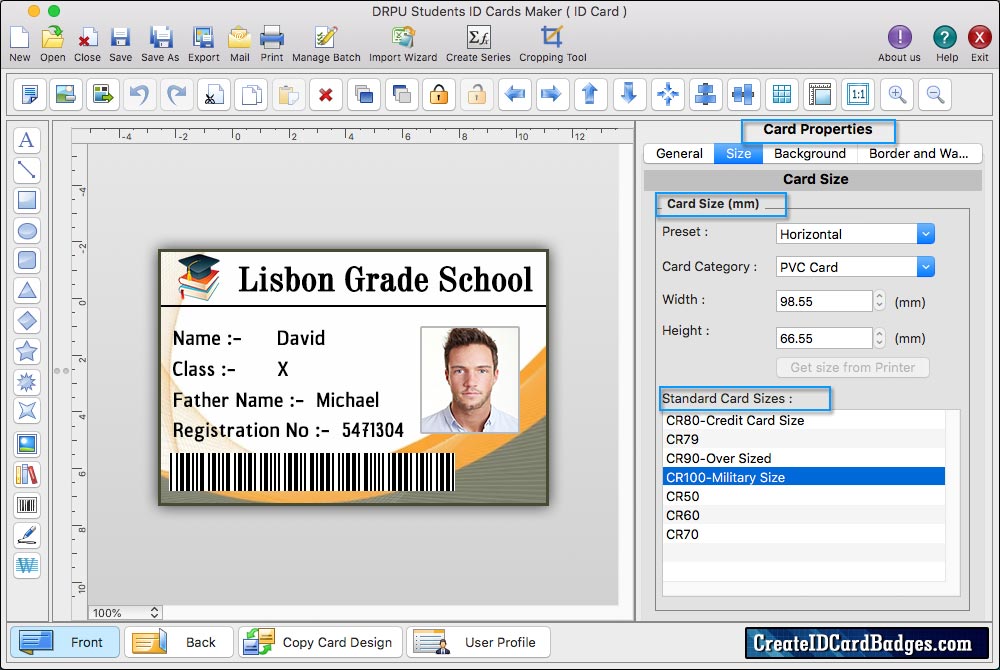This screenshot has width=1000, height=670.
Task: Select CR79 card size
Action: pyautogui.click(x=804, y=439)
